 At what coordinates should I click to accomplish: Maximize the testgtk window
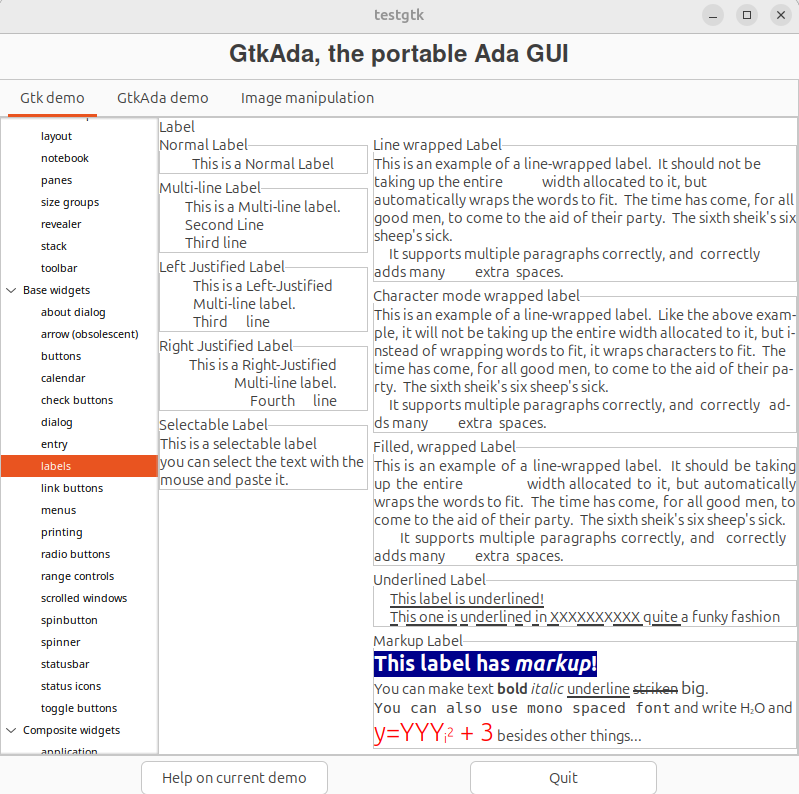(747, 15)
